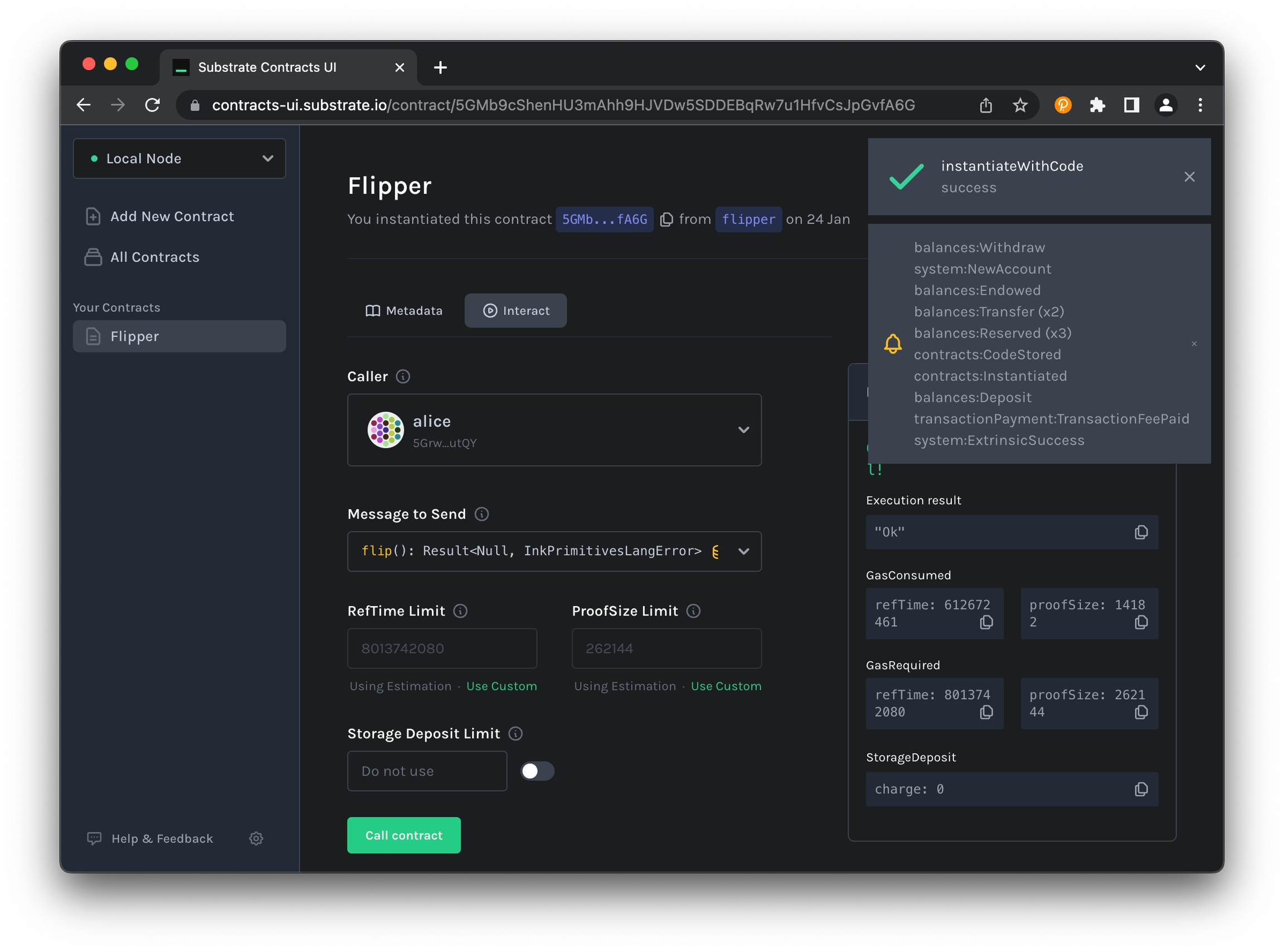This screenshot has height=952, width=1284.
Task: Open Add New Contract in sidebar
Action: pos(172,217)
